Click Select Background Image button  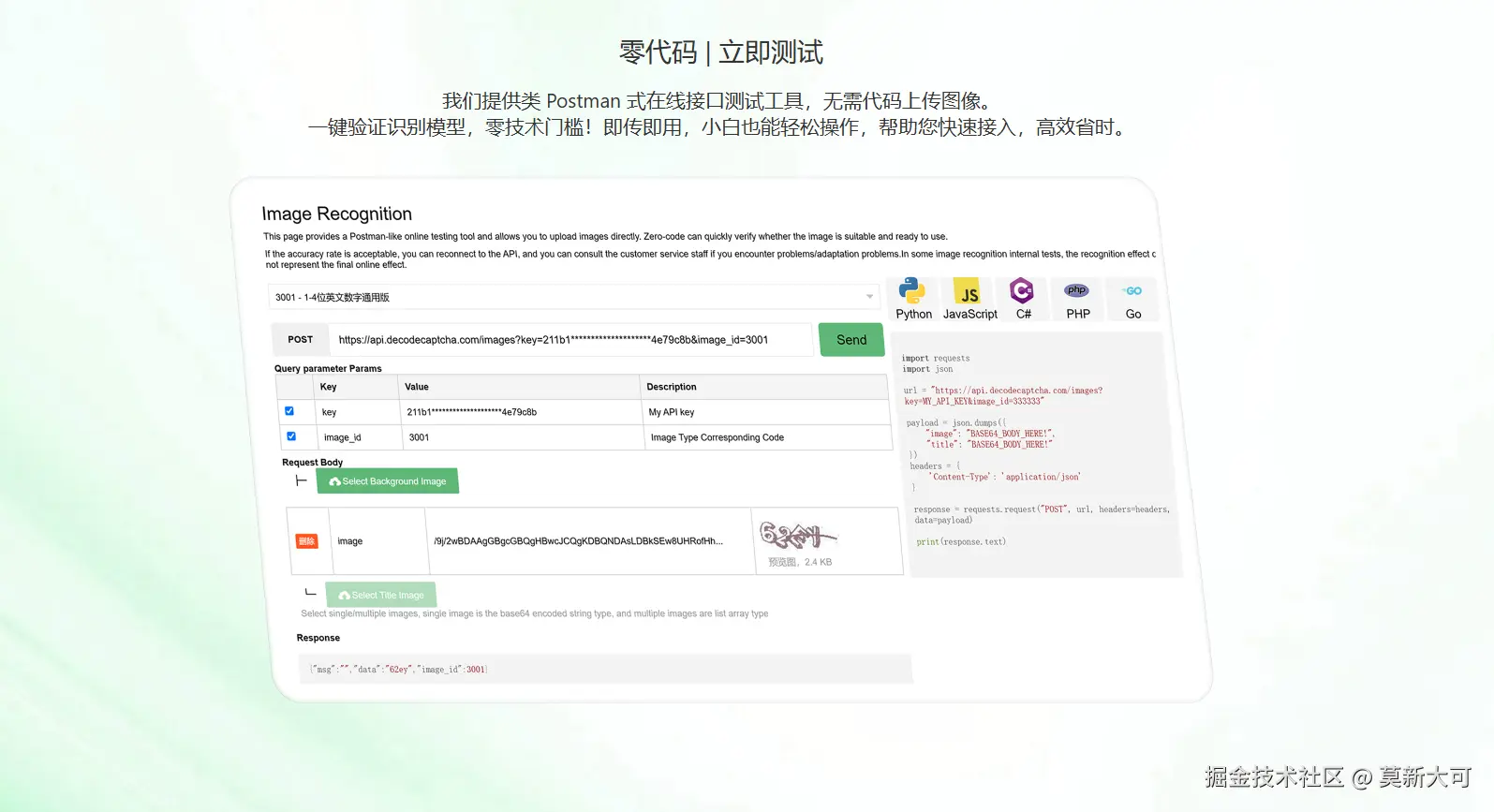click(x=388, y=481)
